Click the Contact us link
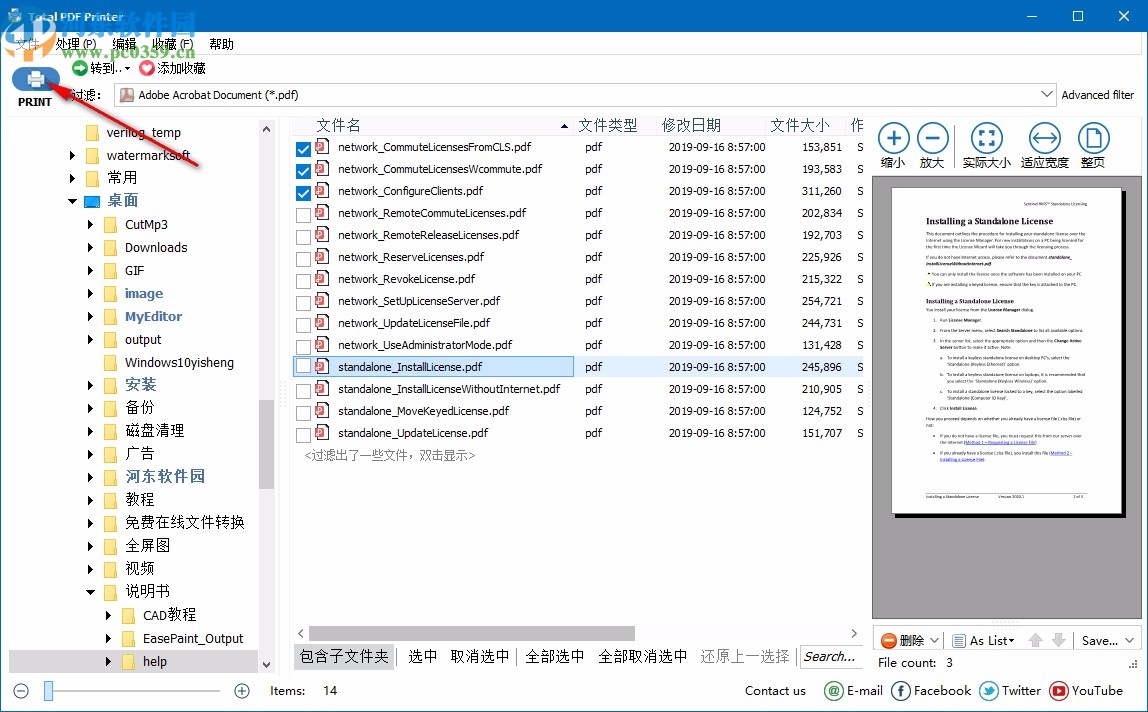The image size is (1148, 712). (775, 691)
